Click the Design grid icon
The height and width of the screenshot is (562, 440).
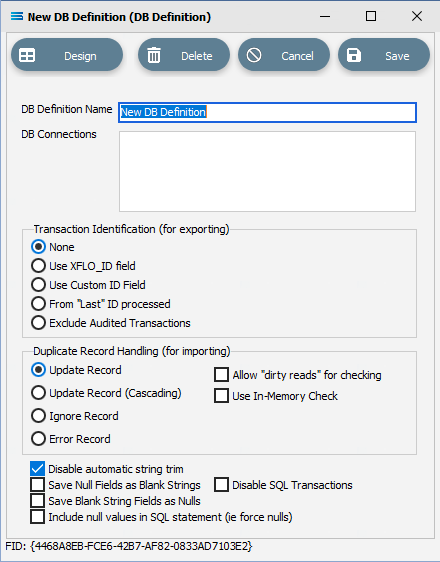click(27, 56)
